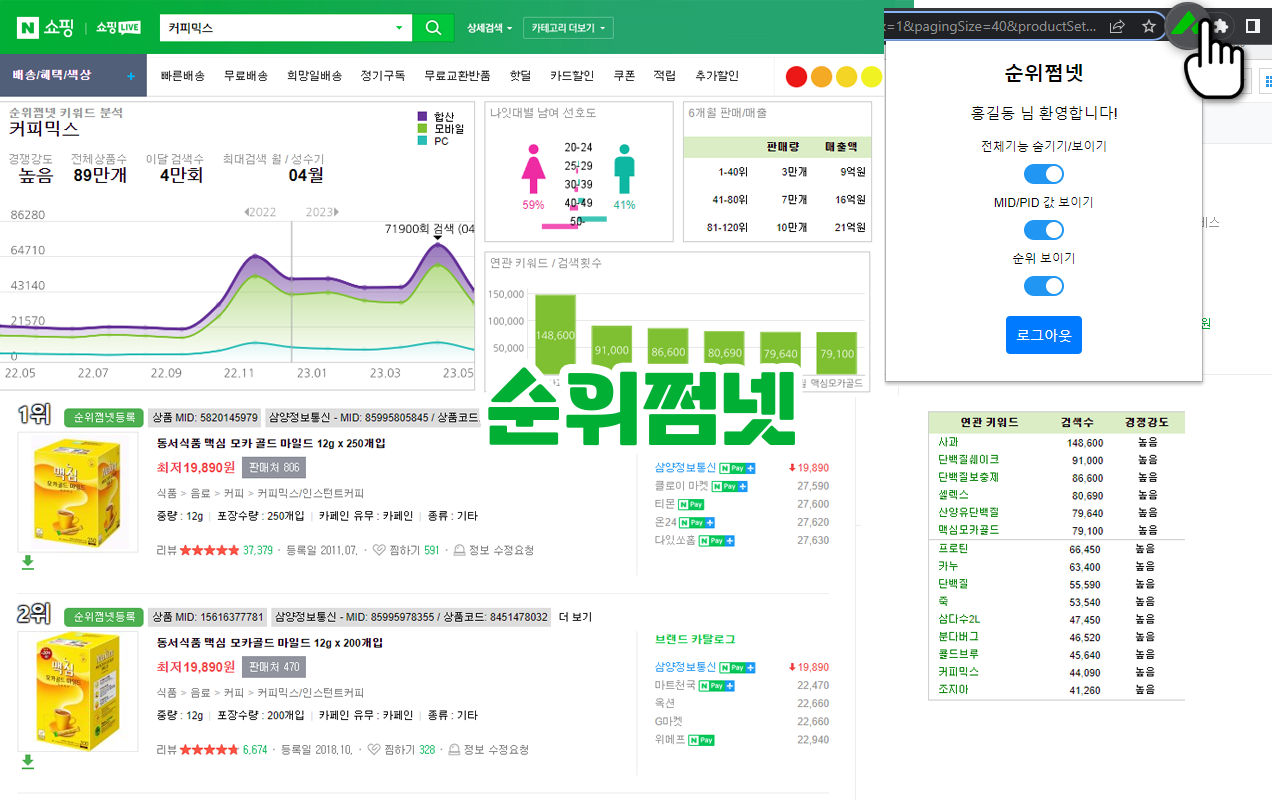Screen dimensions: 1280x800
Task: Click 단백질쉐이크 in the related keyword table
Action: (968, 459)
